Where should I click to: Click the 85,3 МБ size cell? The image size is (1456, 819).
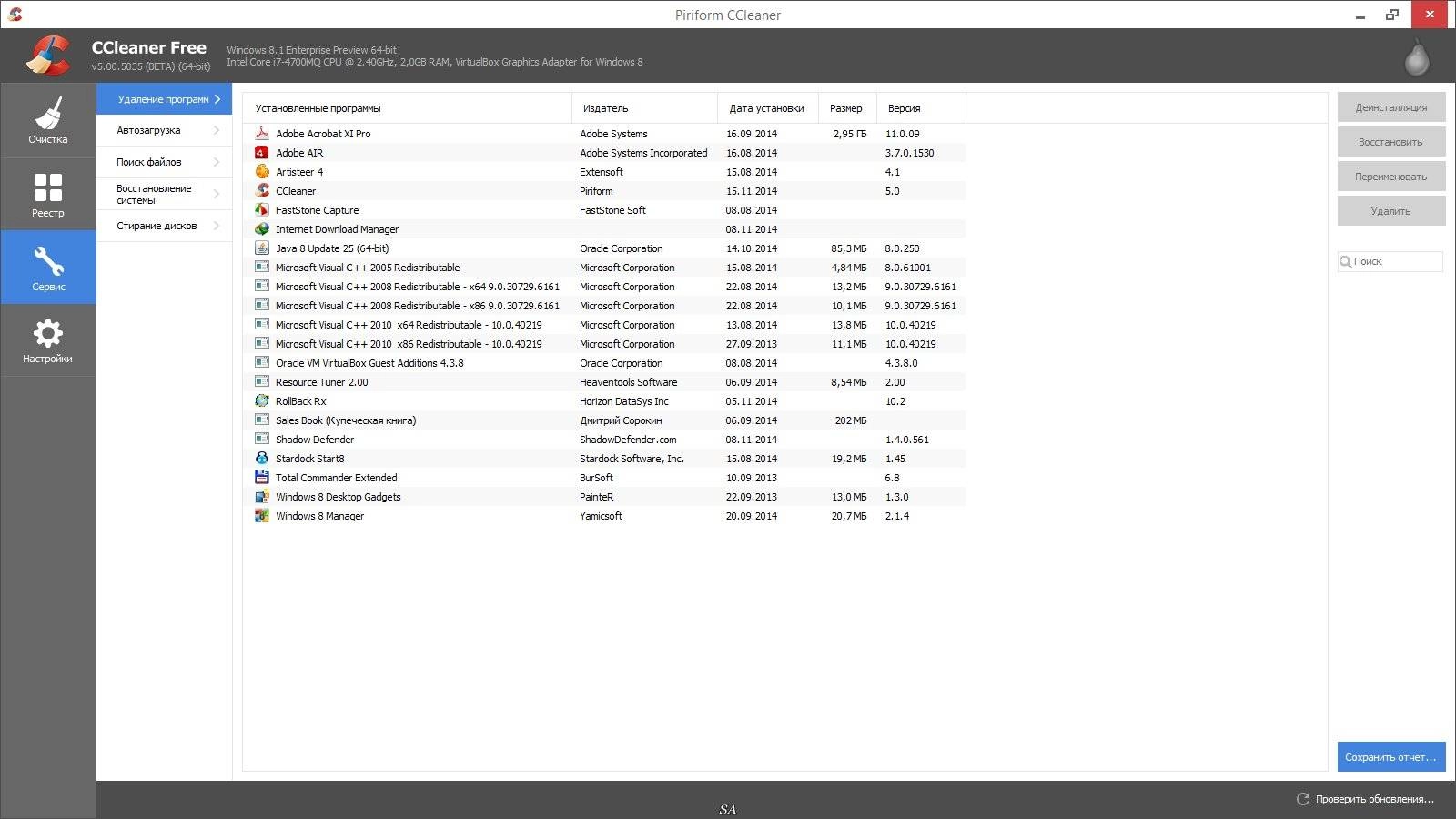(849, 248)
